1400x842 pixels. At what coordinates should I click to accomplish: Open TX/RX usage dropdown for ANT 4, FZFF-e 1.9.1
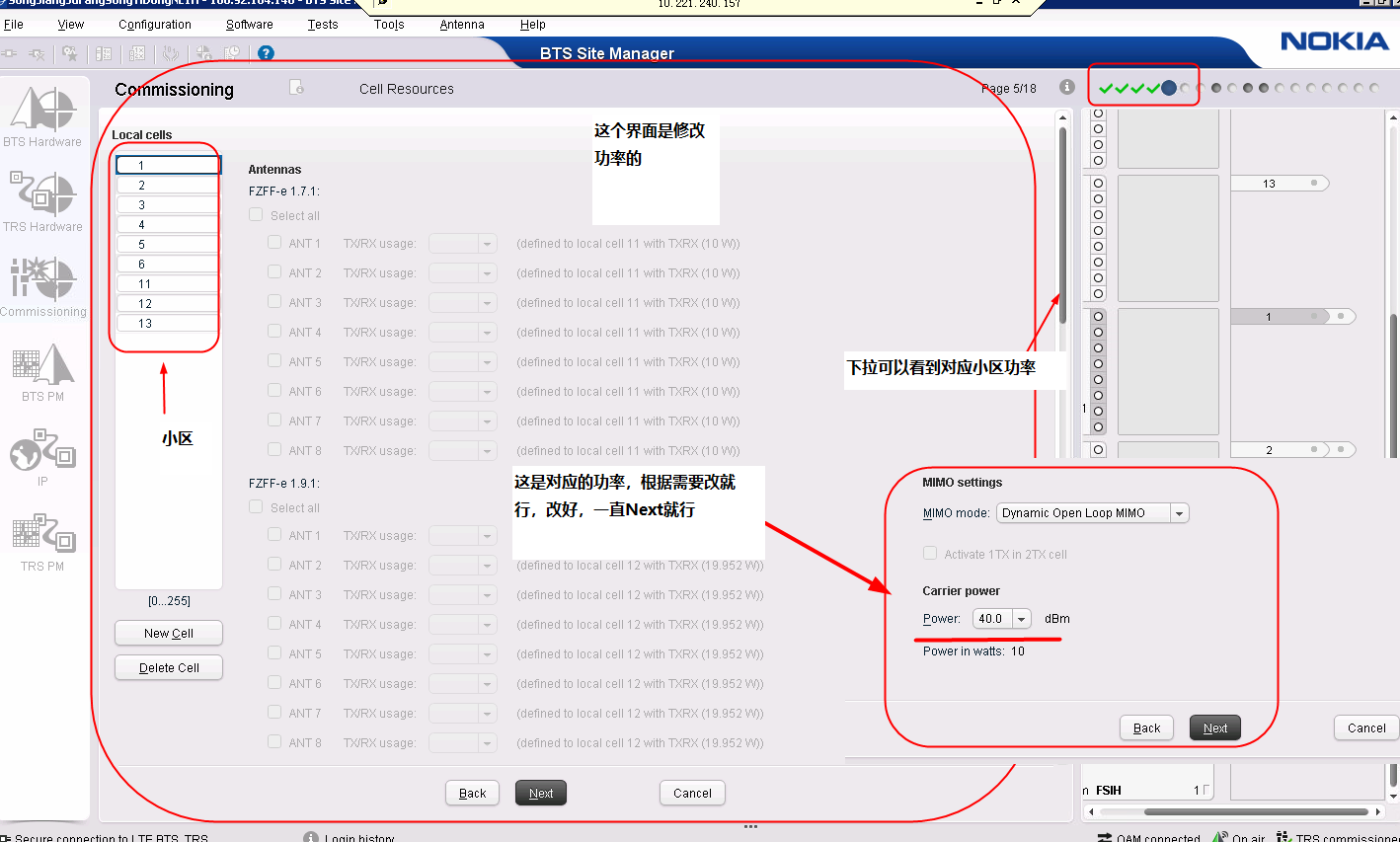point(462,625)
